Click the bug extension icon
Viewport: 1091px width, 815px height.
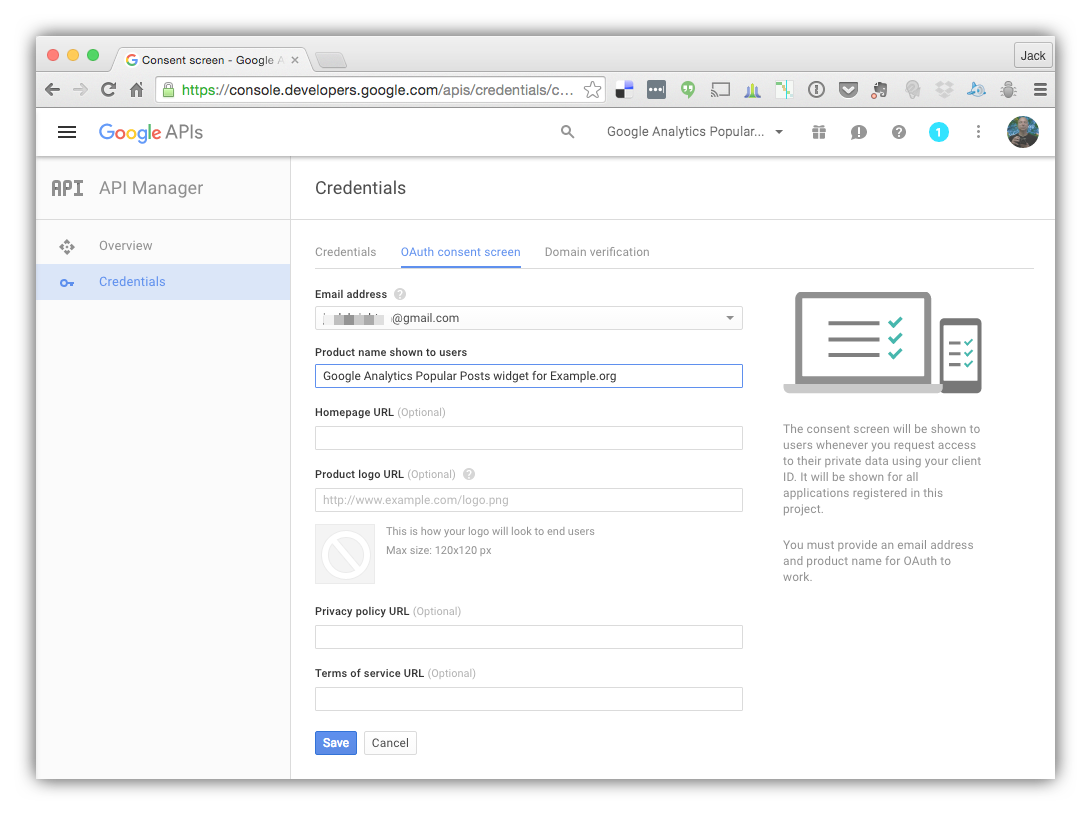pyautogui.click(x=1008, y=90)
